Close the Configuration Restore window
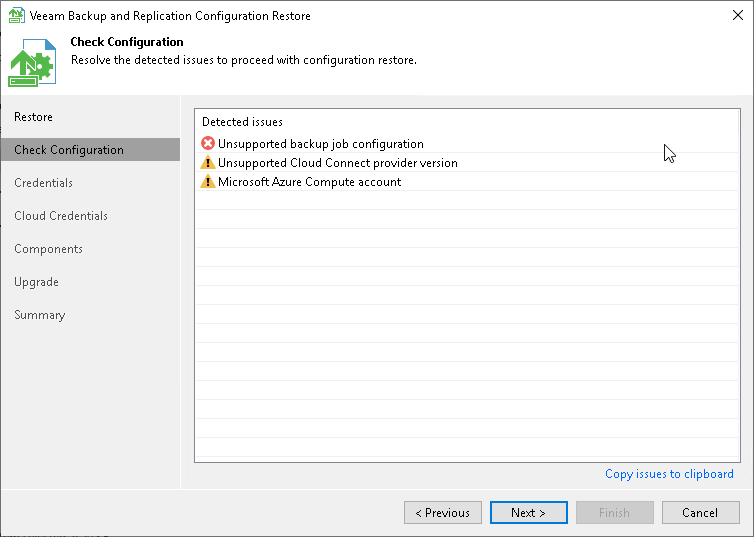This screenshot has width=754, height=537. (x=738, y=15)
